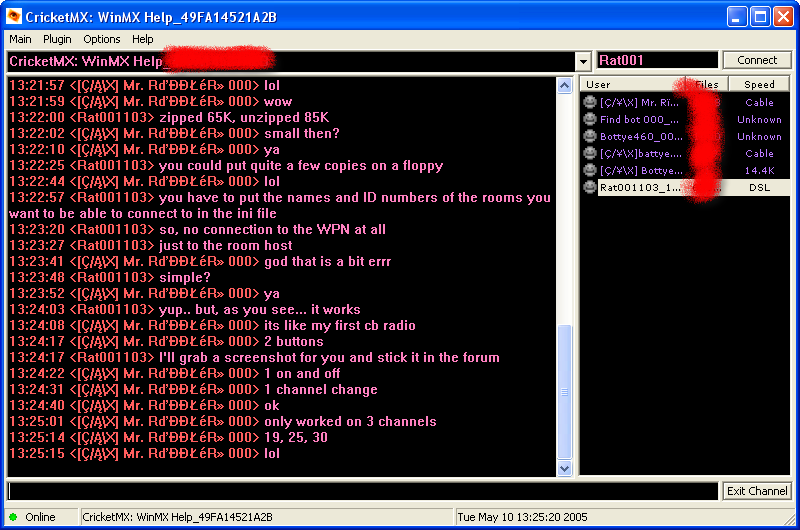Sort user list by User column

pos(632,84)
